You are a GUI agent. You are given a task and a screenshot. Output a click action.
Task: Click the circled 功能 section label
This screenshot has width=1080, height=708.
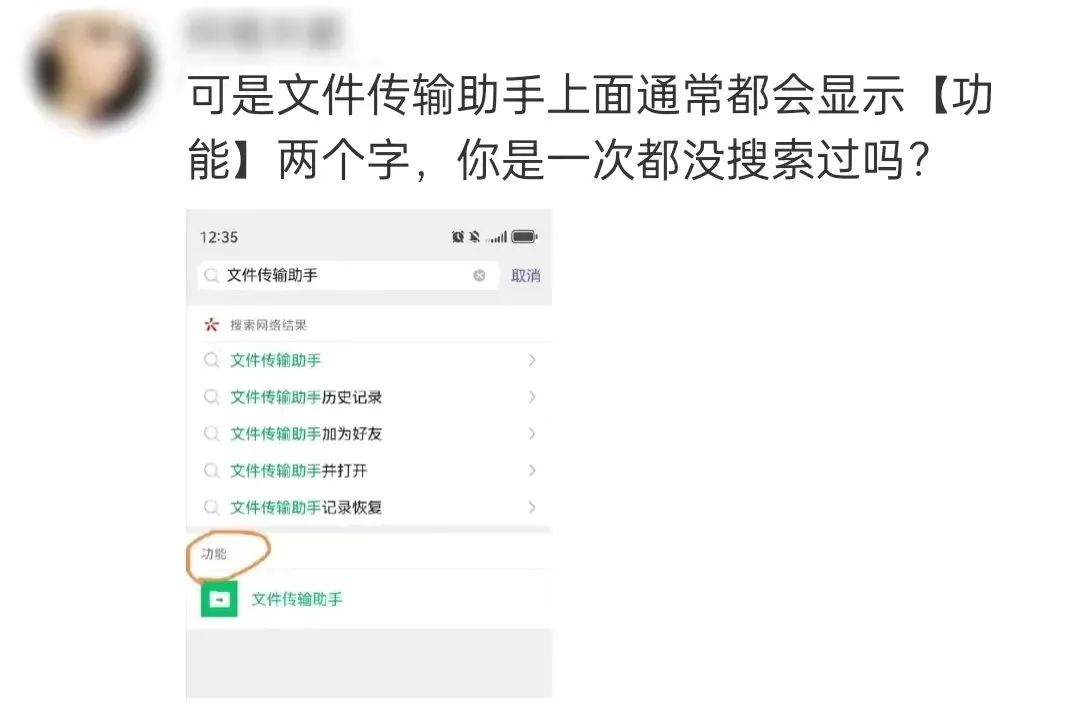[x=214, y=554]
